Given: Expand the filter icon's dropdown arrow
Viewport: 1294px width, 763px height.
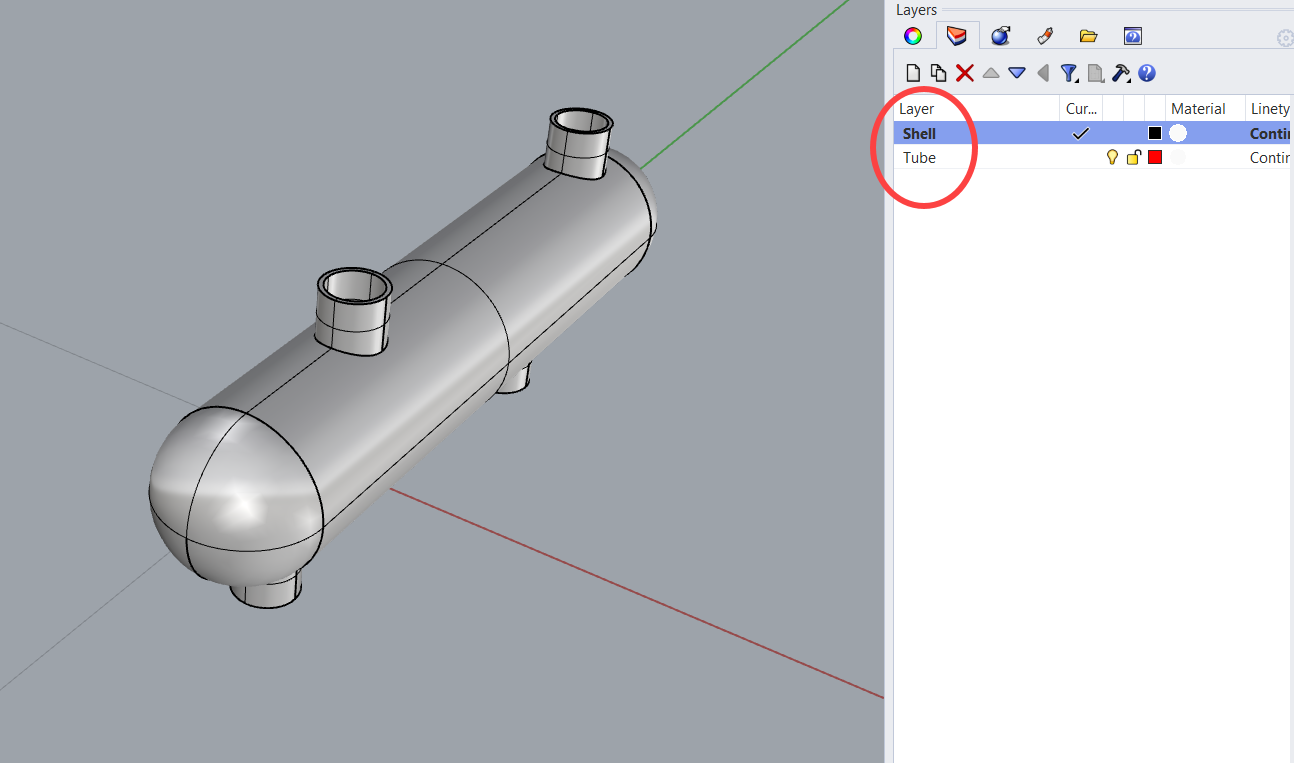Looking at the screenshot, I should pos(1078,78).
